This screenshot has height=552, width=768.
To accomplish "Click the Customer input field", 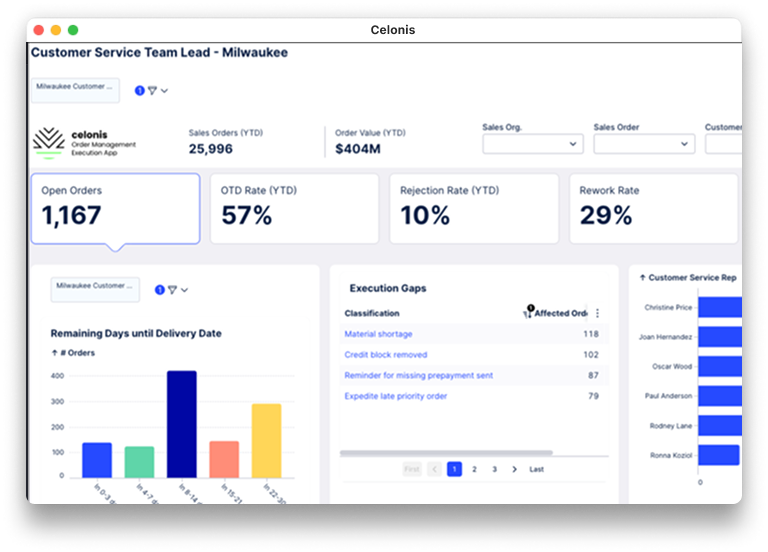I will (723, 144).
